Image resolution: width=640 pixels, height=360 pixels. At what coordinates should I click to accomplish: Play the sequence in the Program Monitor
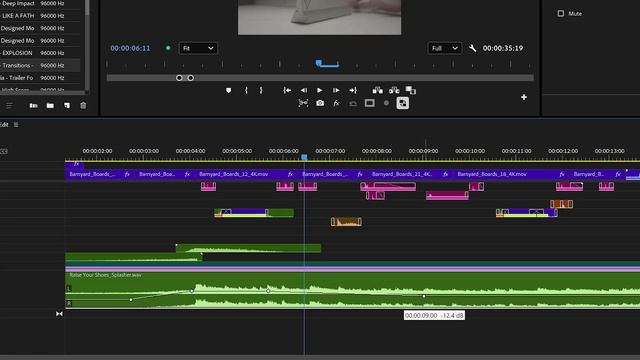[x=320, y=90]
